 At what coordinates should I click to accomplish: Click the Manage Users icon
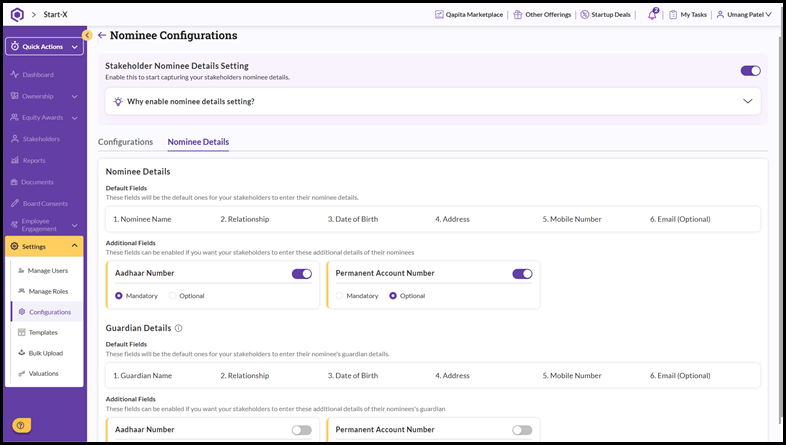21,271
